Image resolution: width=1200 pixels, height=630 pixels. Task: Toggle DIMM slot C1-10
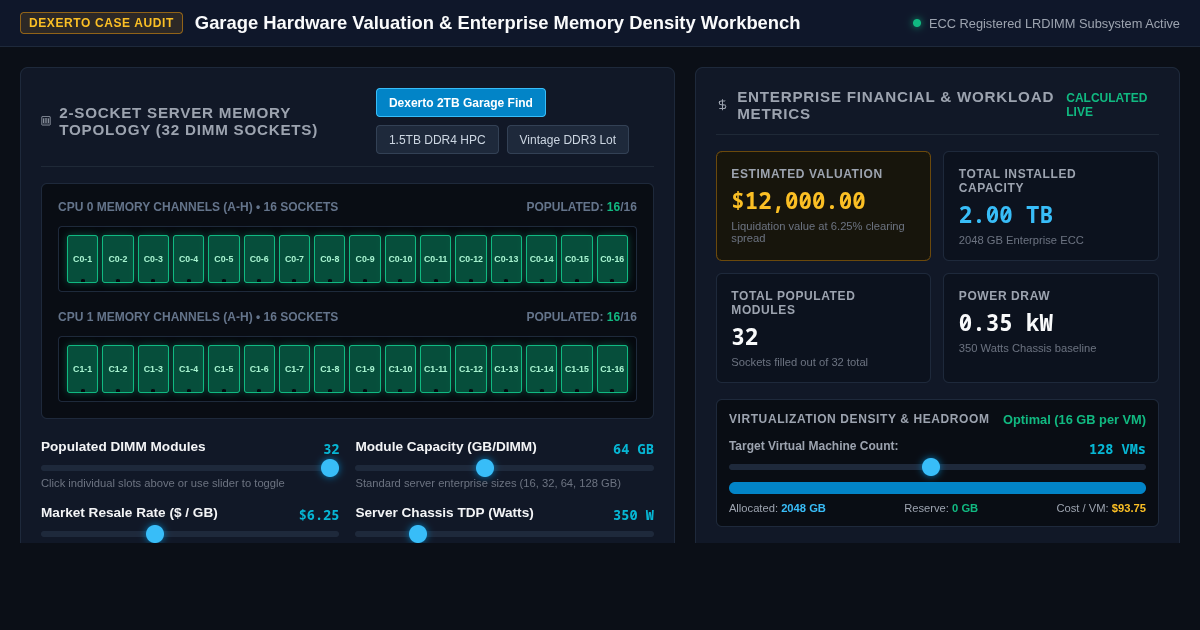[400, 369]
